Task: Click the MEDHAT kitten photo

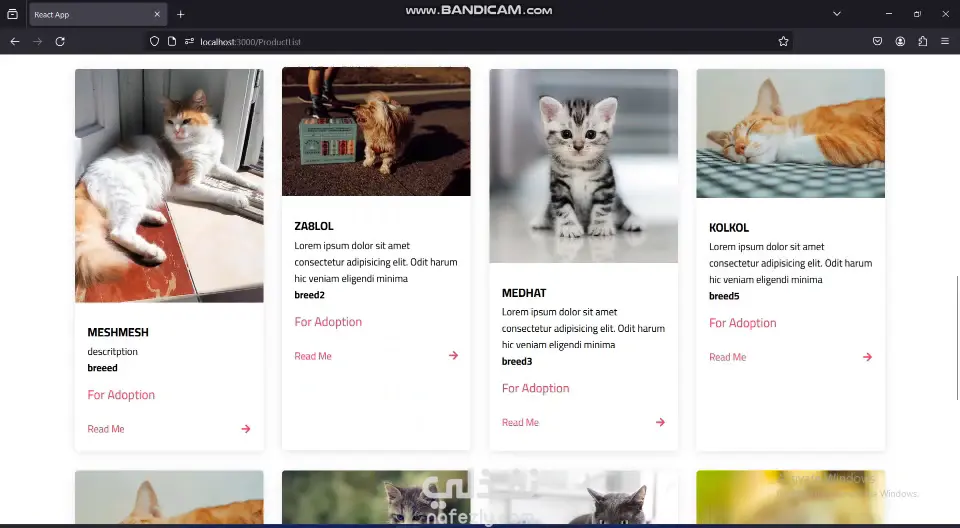Action: click(x=583, y=166)
